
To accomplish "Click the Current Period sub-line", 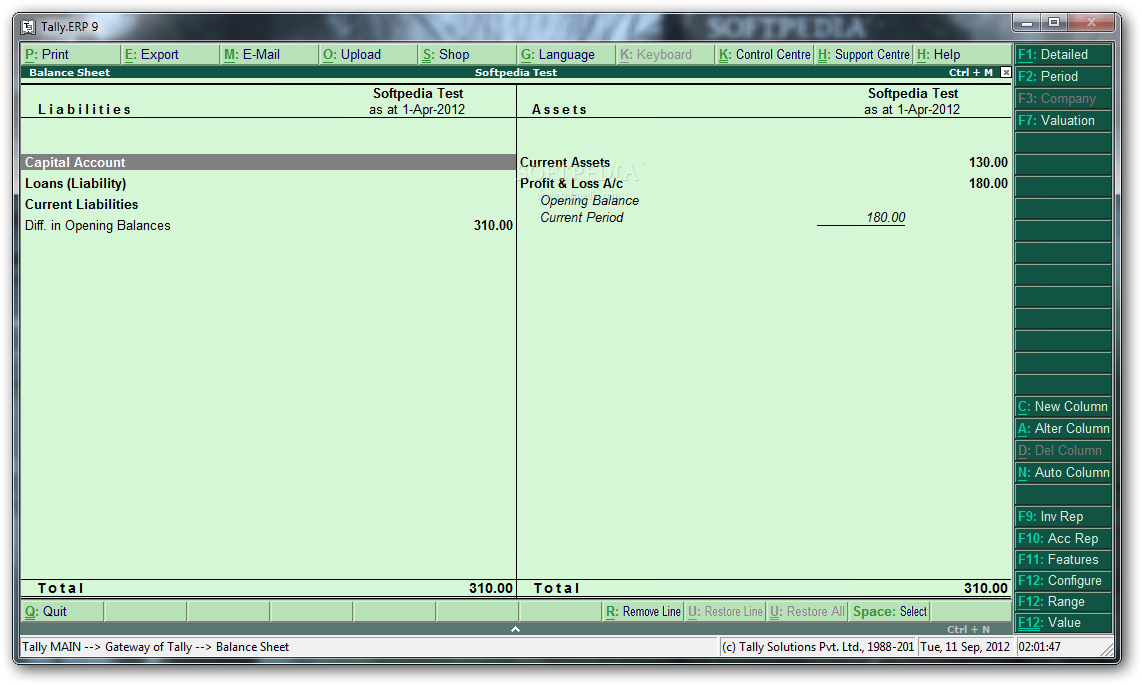I will [x=581, y=217].
